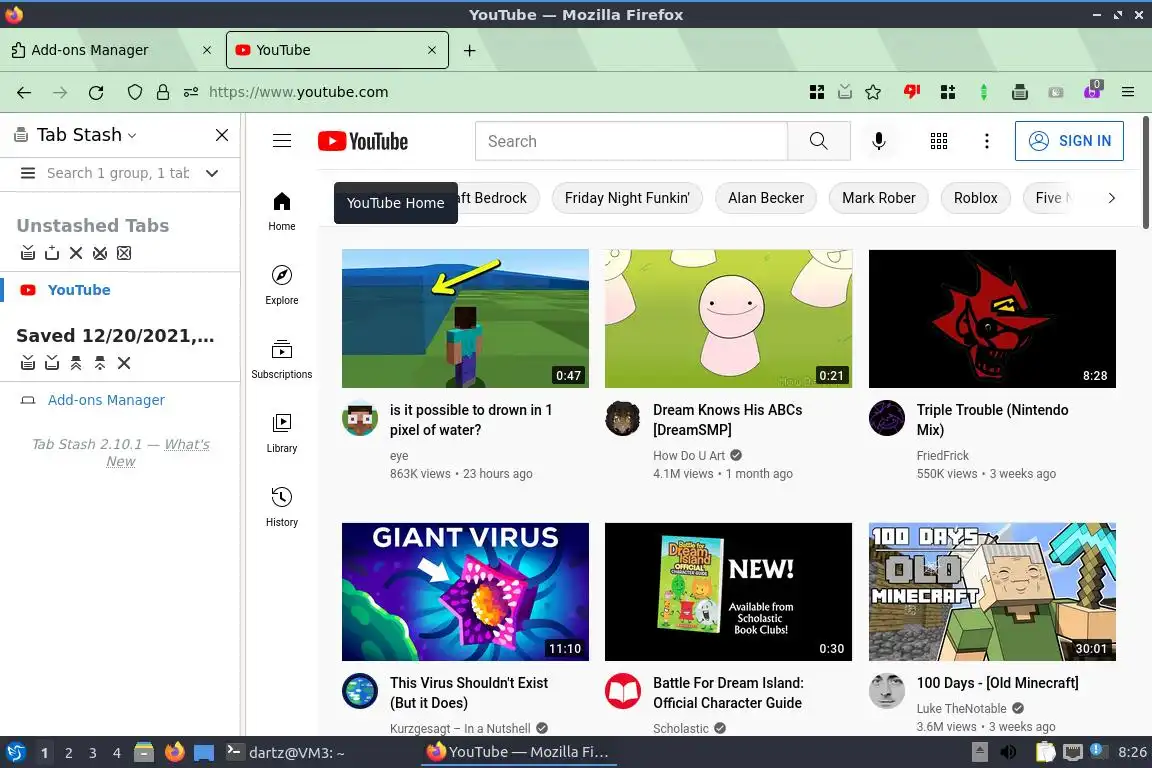Stash all unstashed tabs icon
1152x768 pixels.
point(28,253)
